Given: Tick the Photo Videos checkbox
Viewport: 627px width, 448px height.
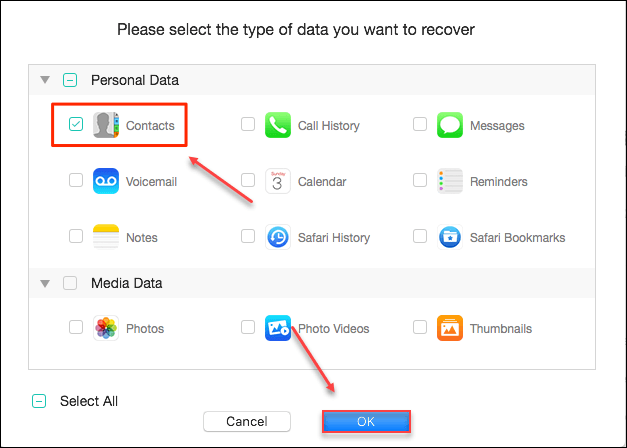Looking at the screenshot, I should pyautogui.click(x=248, y=327).
